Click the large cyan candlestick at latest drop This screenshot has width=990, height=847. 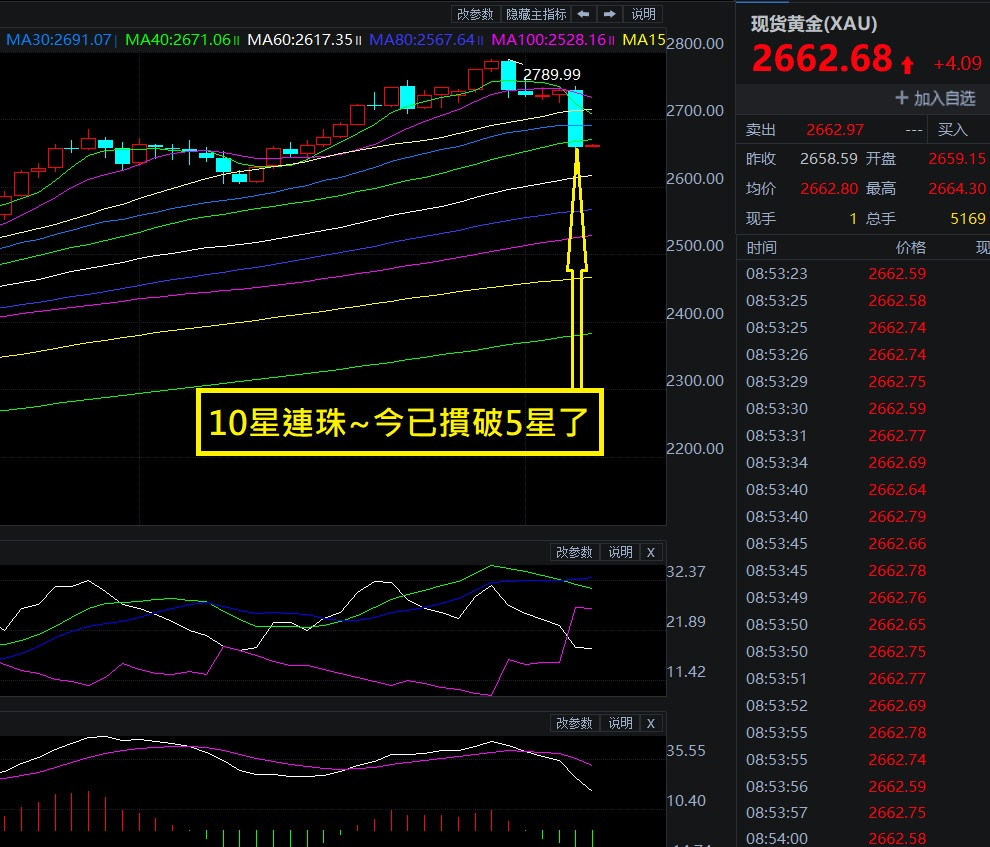pyautogui.click(x=576, y=119)
